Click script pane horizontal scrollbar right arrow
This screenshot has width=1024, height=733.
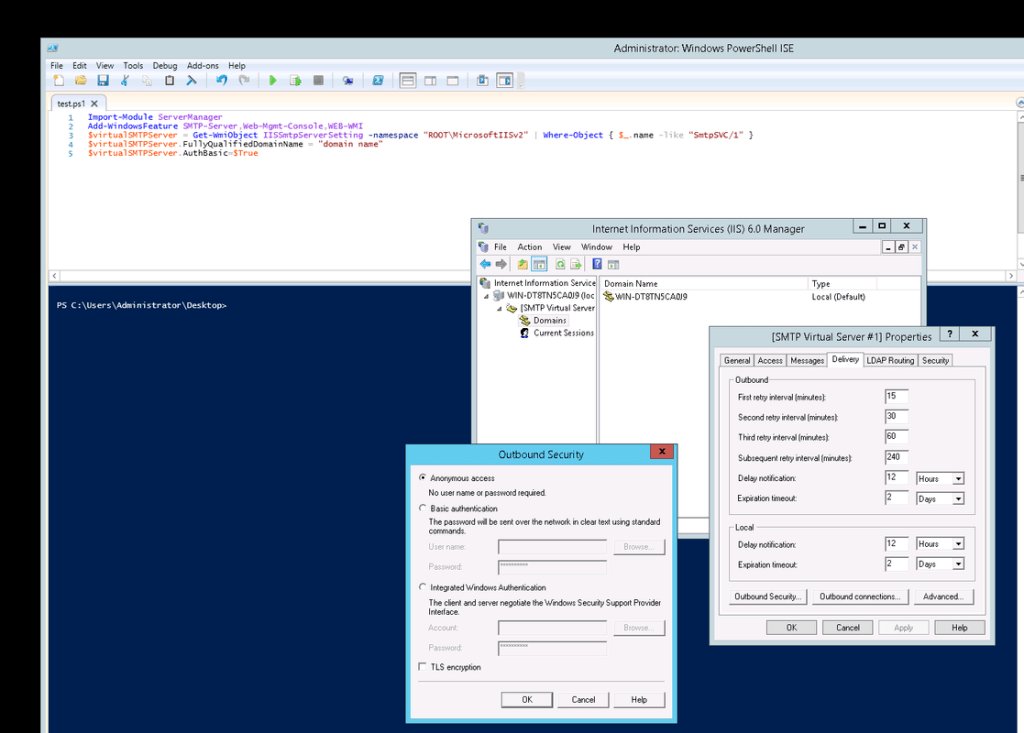tap(1011, 276)
